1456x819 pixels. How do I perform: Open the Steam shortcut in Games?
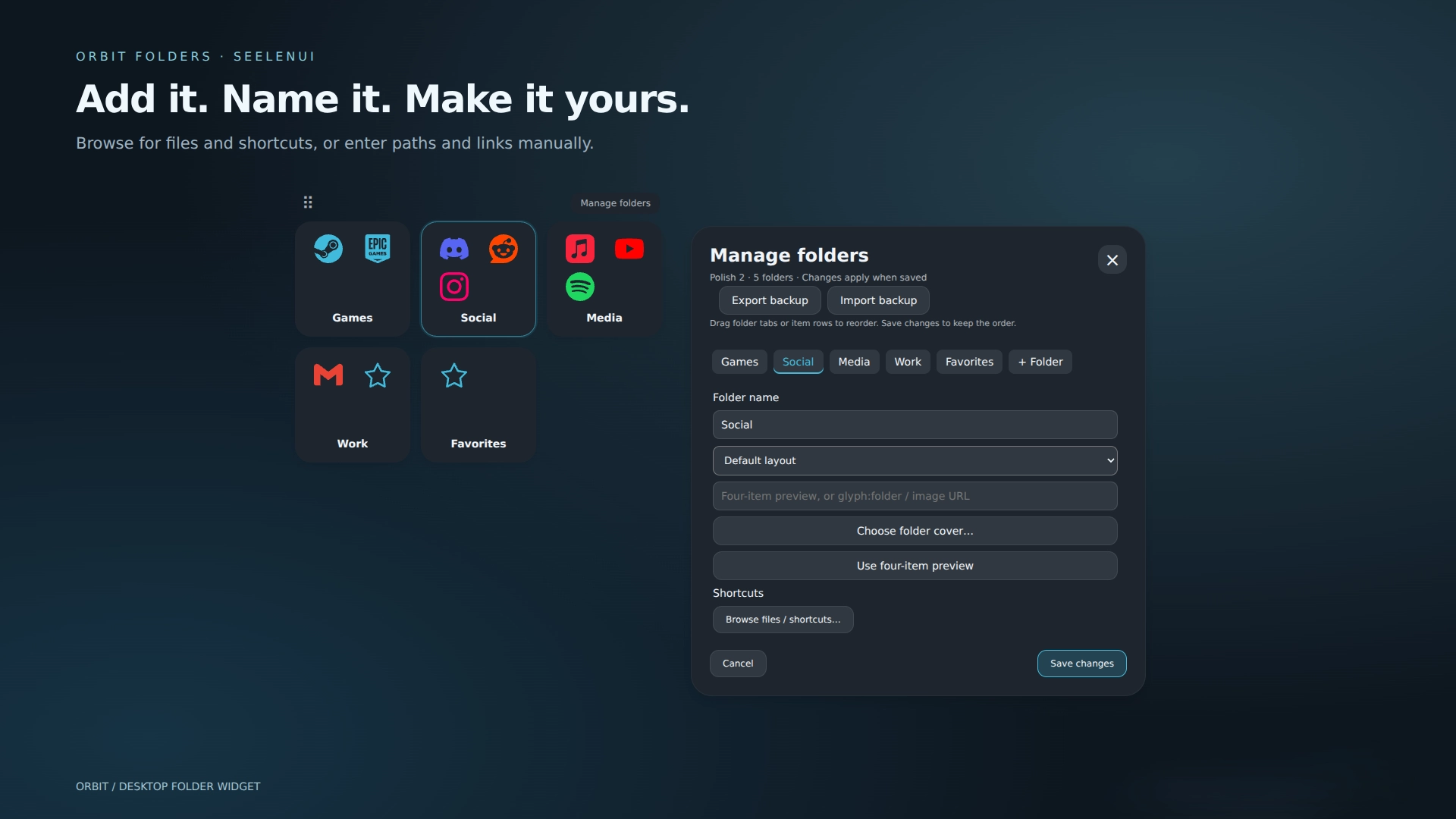(328, 249)
